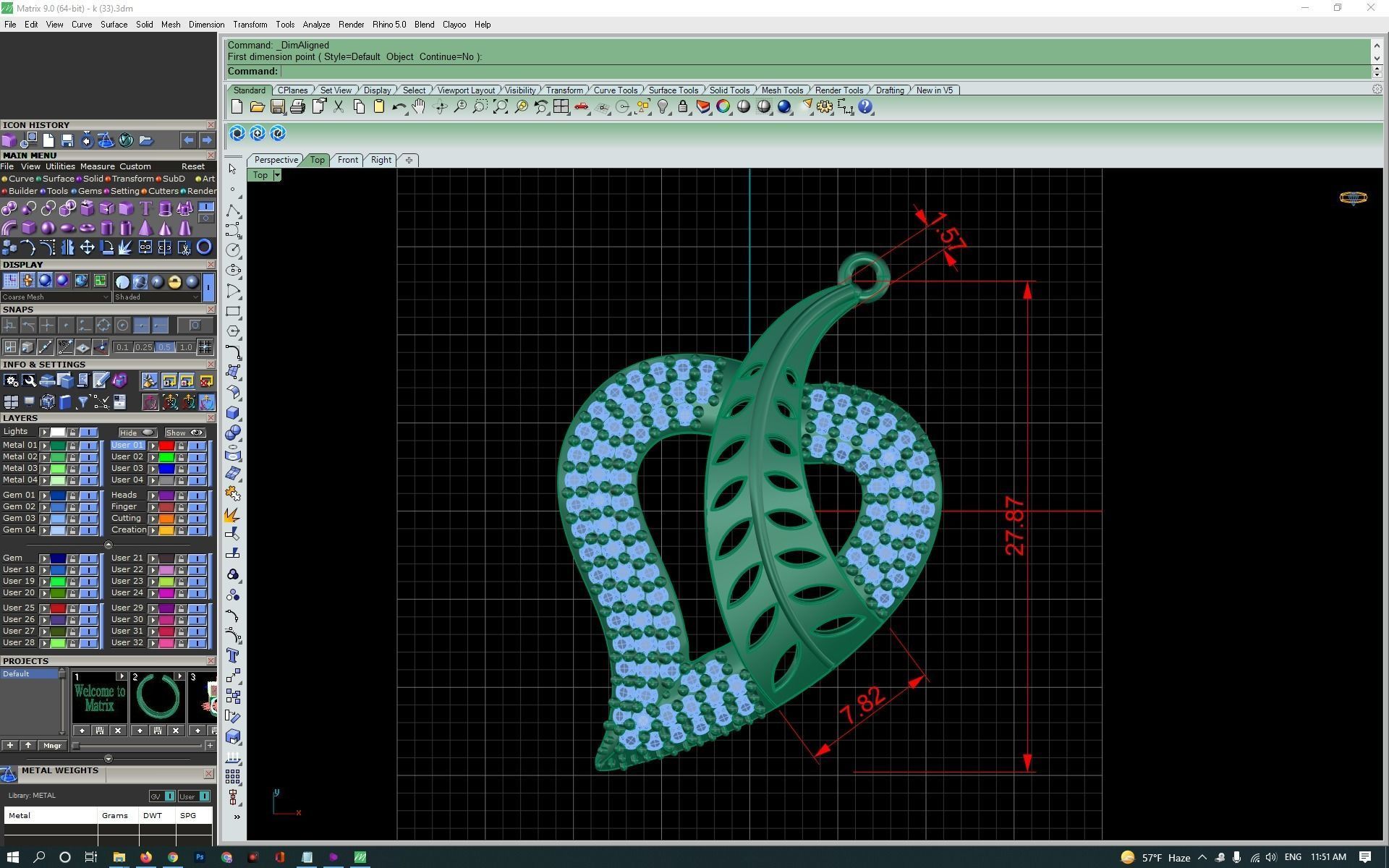Open the Coarse Mesh dropdown
Viewport: 1389px width, 868px height.
[x=56, y=297]
